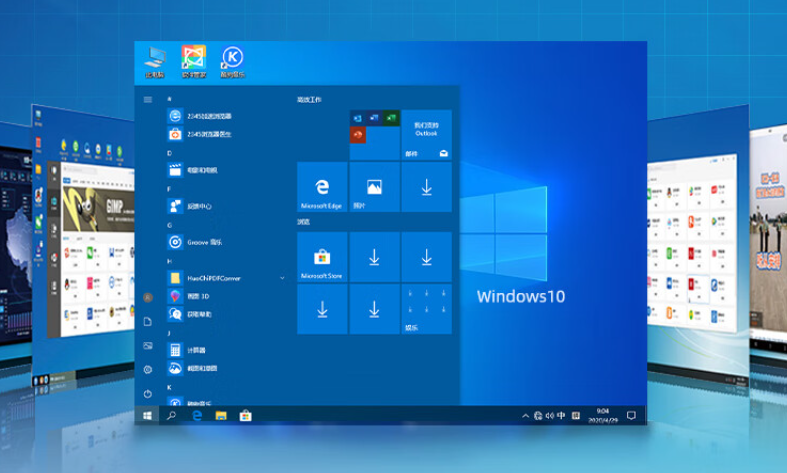Show hidden system tray icons
This screenshot has width=787, height=473.
tap(525, 415)
